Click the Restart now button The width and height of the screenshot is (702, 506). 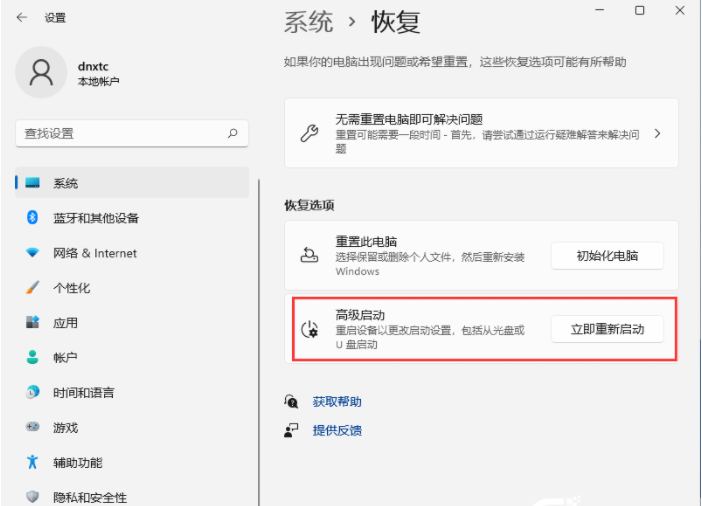coord(607,329)
